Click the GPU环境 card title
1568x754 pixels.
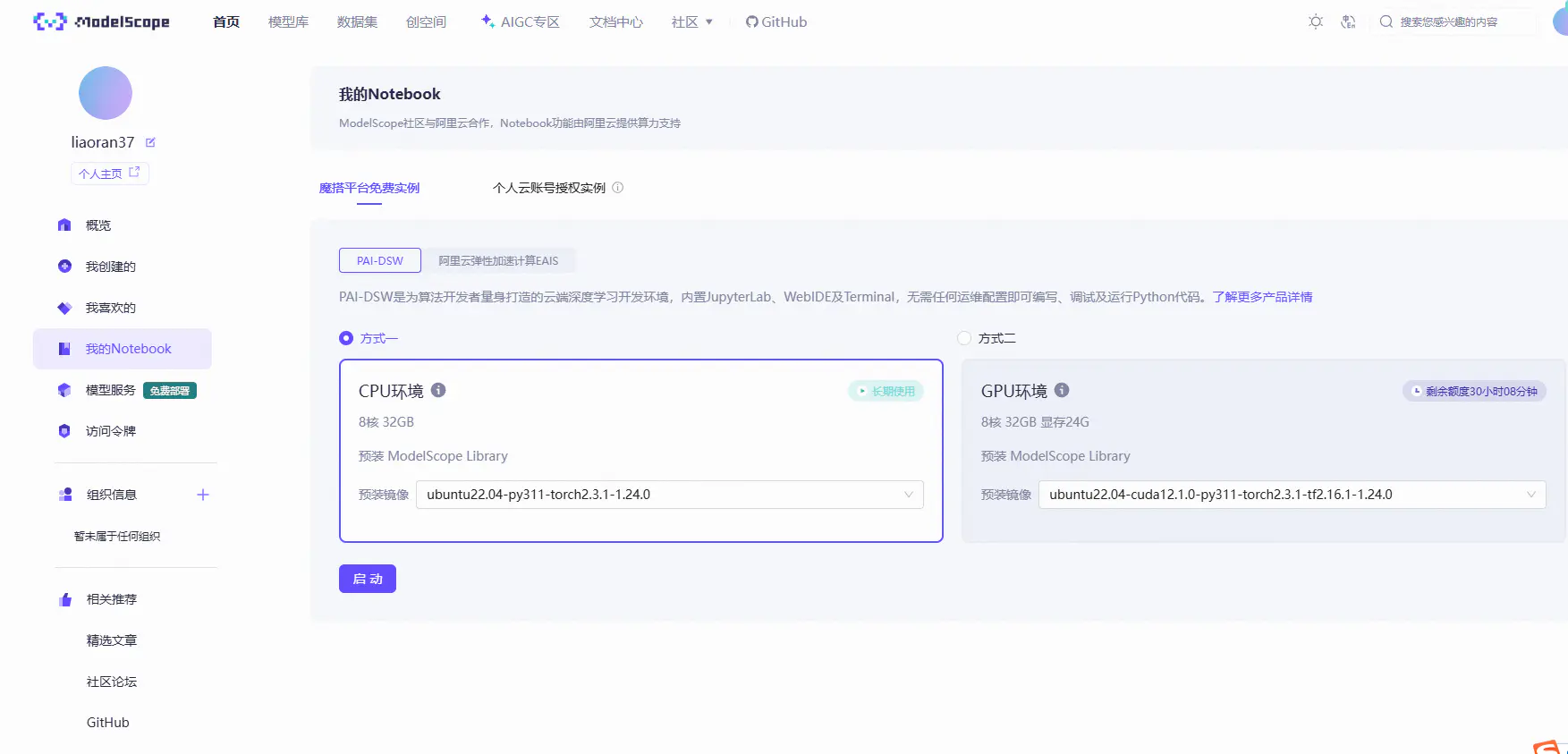click(x=1014, y=391)
